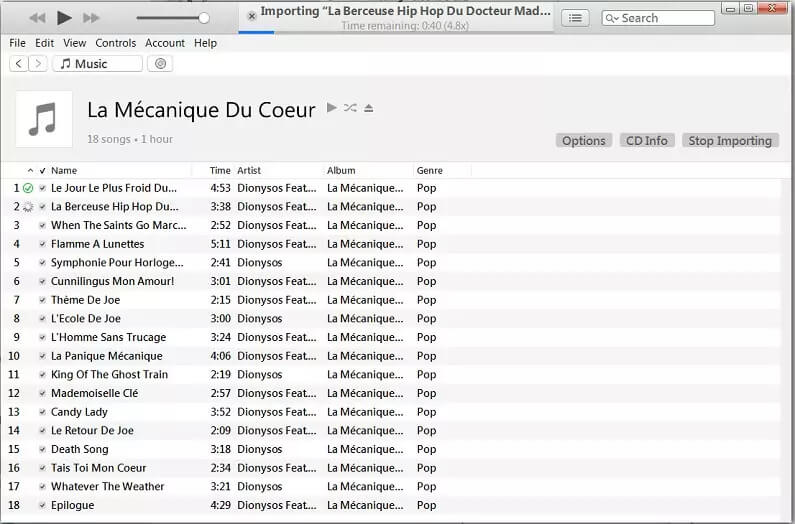Click the Next track fast-forward icon
This screenshot has height=524, width=795.
point(91,18)
